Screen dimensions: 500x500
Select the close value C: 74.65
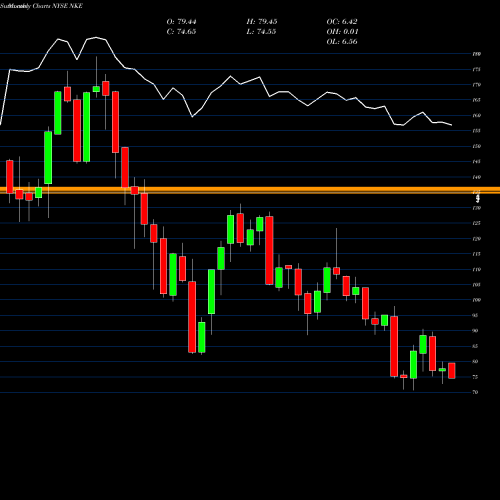pos(181,32)
